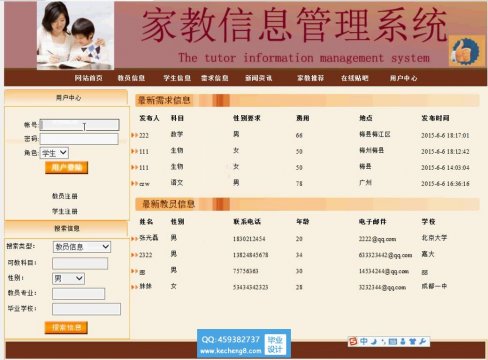Click the arrow marker beside tutor 张元磊

tap(134, 238)
